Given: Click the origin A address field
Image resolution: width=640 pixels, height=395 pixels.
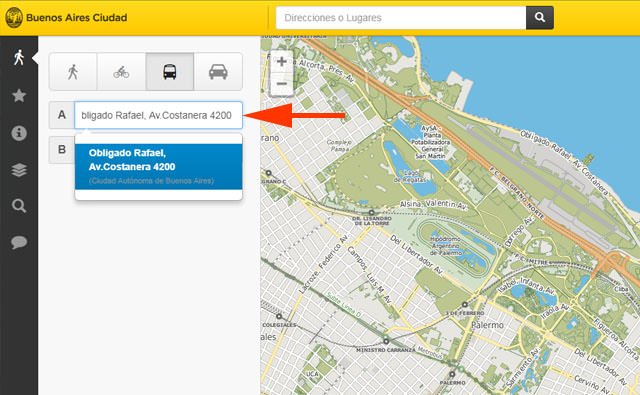Looking at the screenshot, I should [x=158, y=115].
